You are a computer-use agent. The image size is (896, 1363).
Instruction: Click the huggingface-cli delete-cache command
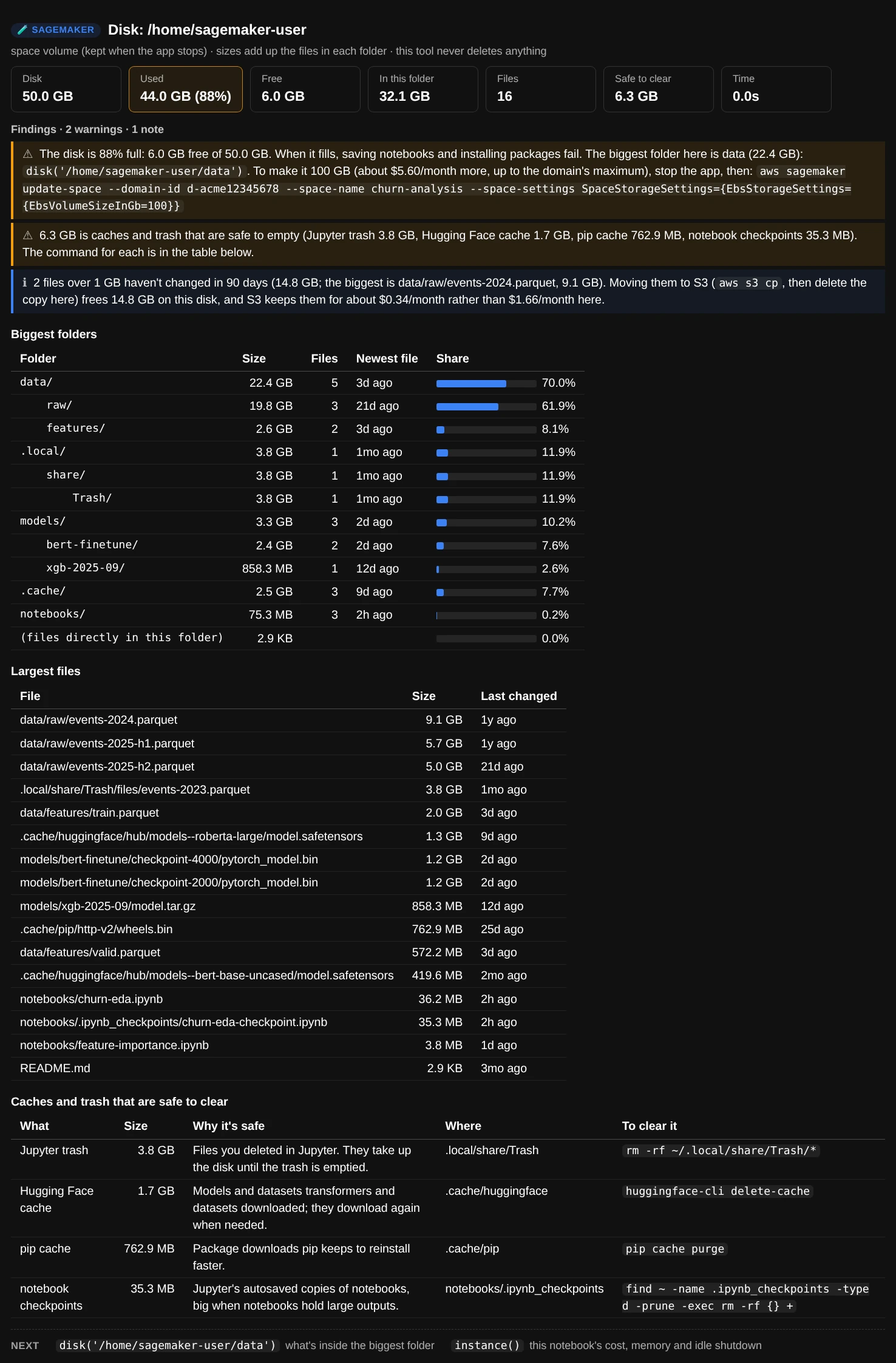point(718,1191)
